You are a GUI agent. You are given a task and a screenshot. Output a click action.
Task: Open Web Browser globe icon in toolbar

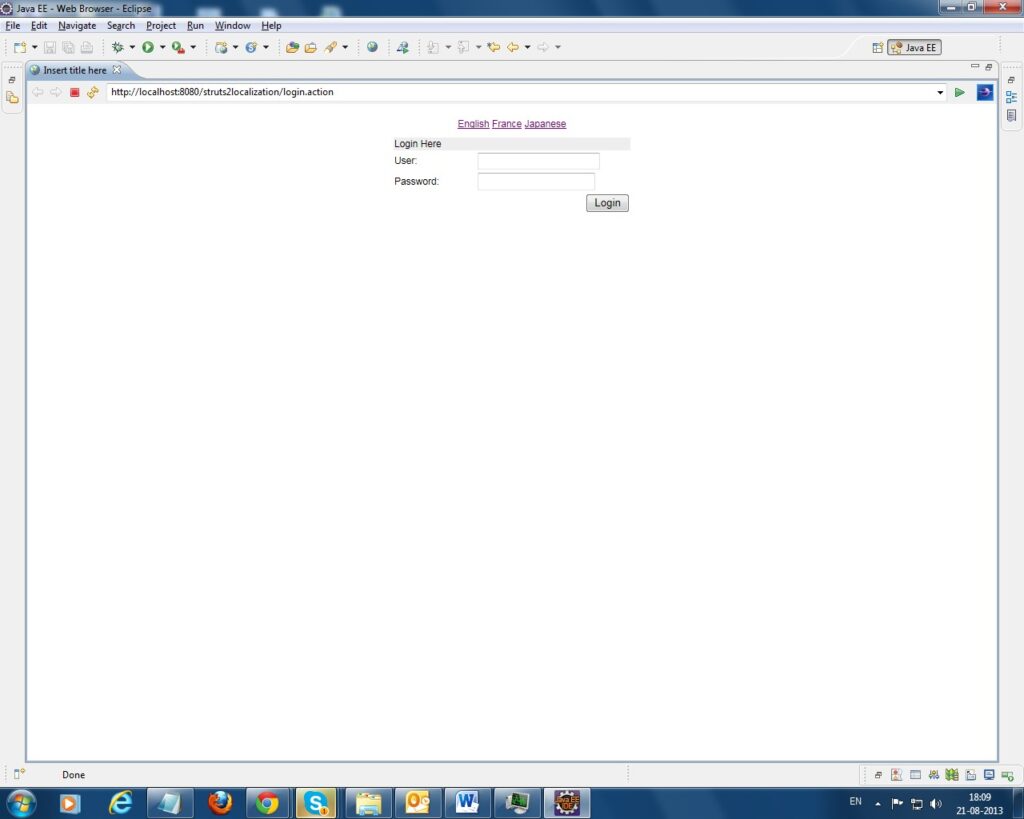(x=372, y=47)
